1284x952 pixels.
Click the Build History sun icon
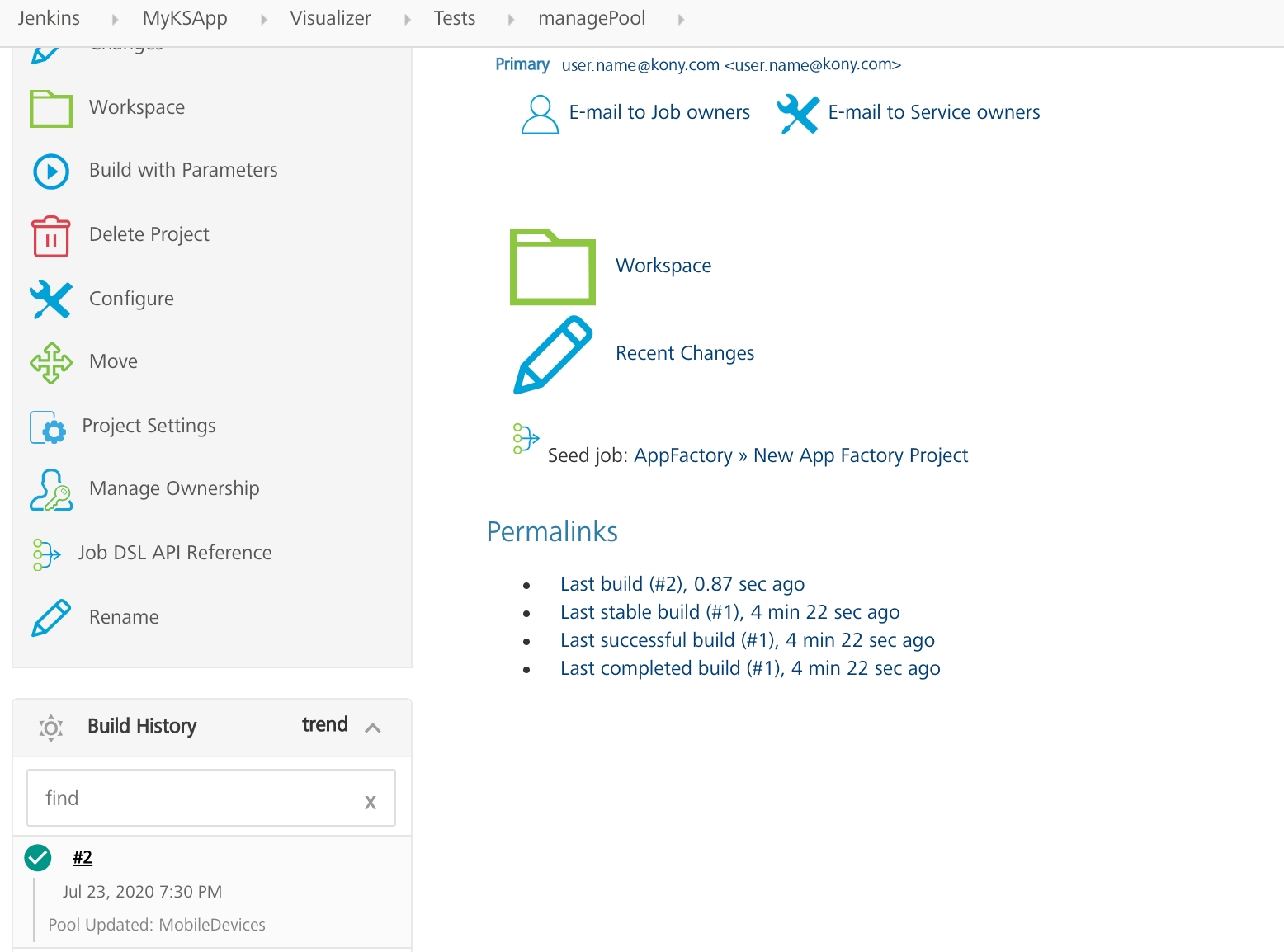click(51, 728)
